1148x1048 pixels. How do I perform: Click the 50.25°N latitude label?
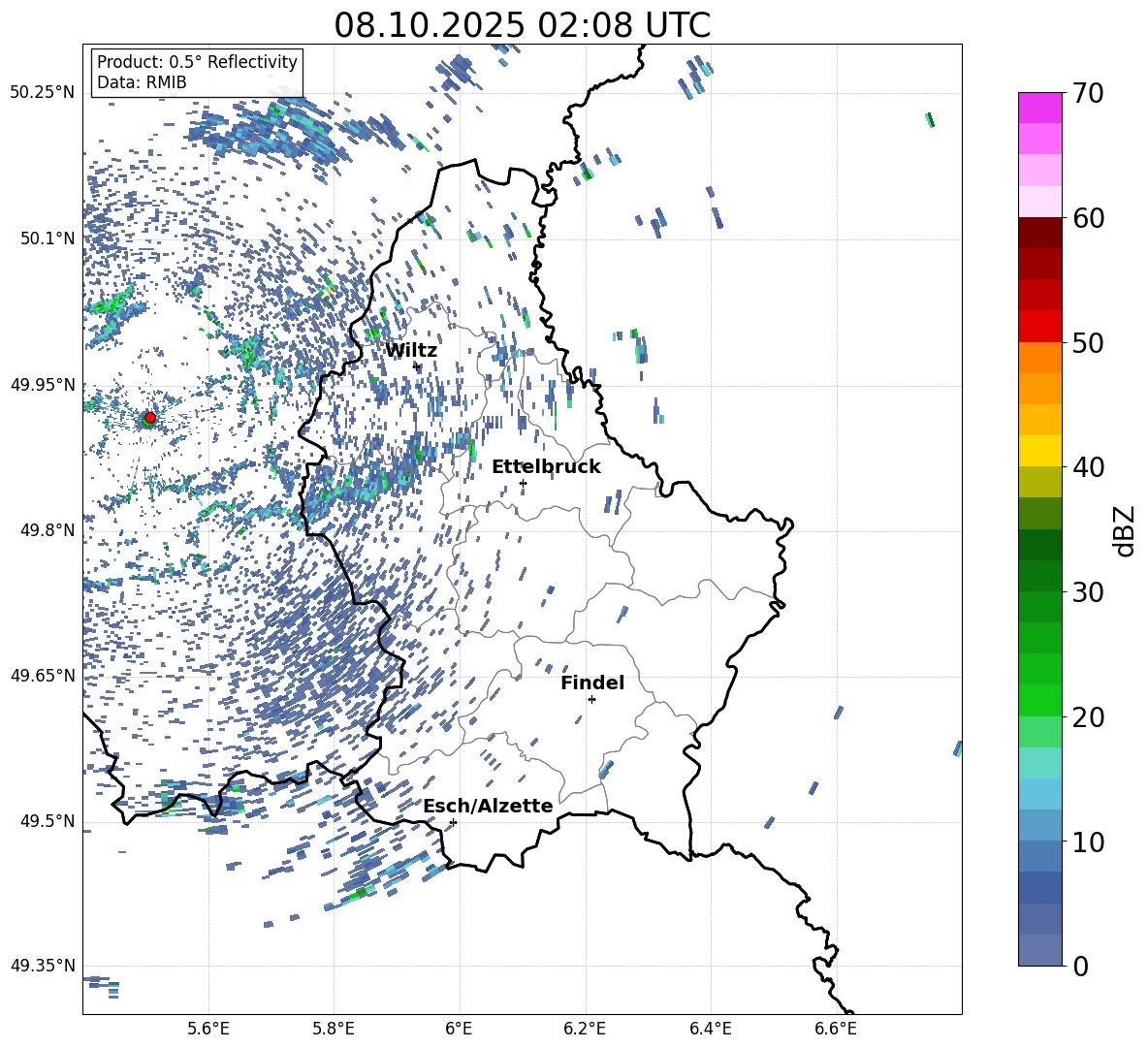[x=43, y=93]
